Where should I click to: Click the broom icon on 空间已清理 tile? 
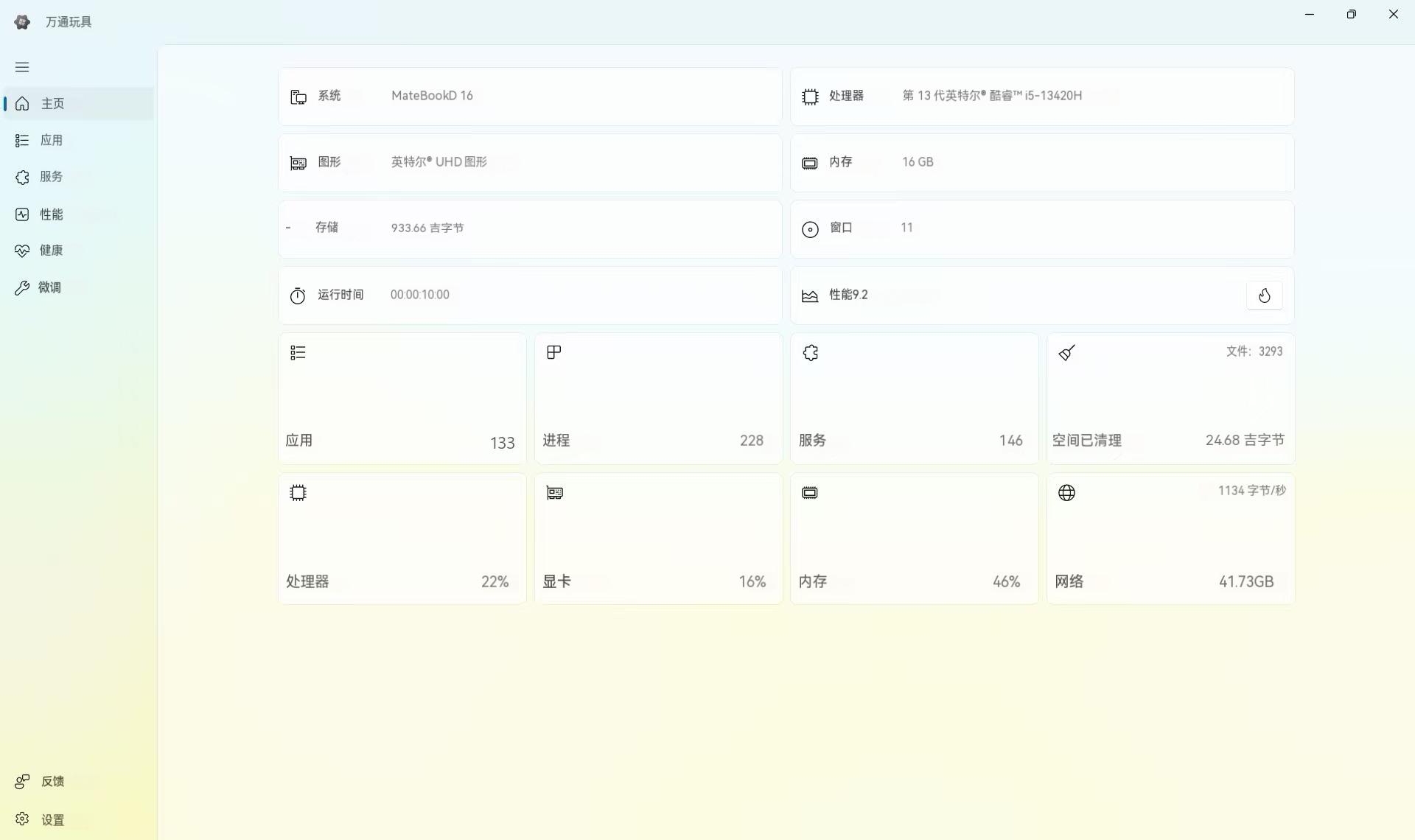click(1066, 353)
